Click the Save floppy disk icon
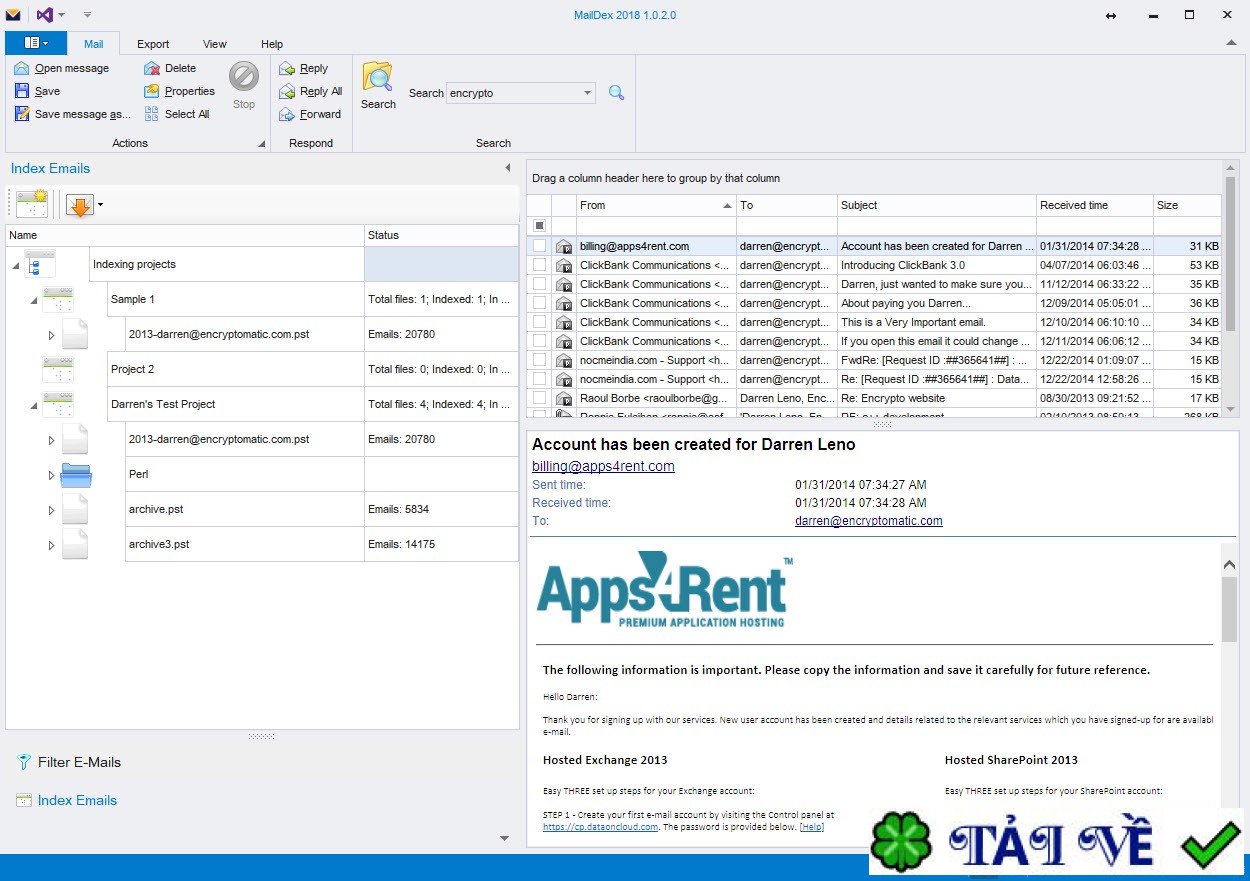The image size is (1250, 881). click(21, 91)
